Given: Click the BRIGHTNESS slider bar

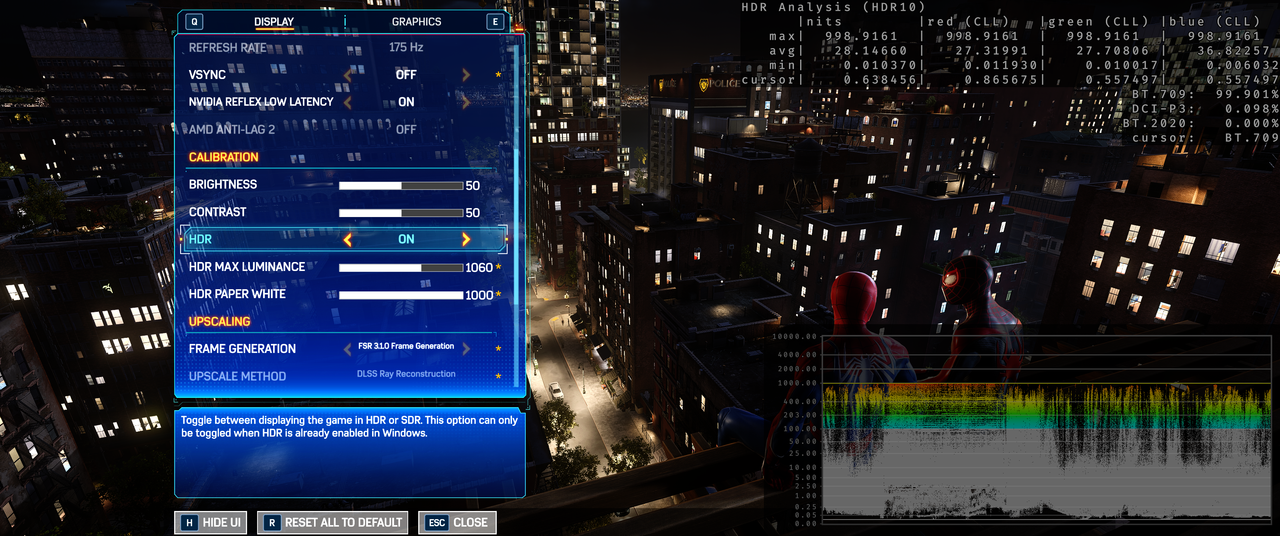Looking at the screenshot, I should (401, 185).
